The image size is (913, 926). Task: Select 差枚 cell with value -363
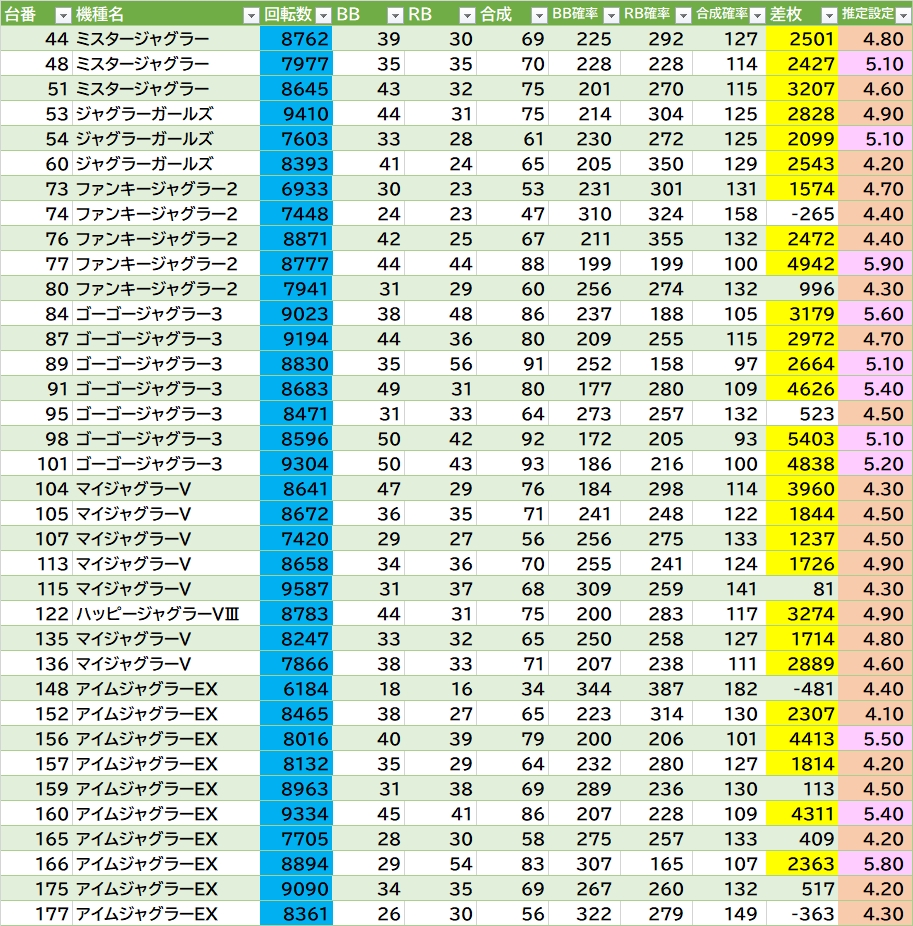tap(802, 914)
